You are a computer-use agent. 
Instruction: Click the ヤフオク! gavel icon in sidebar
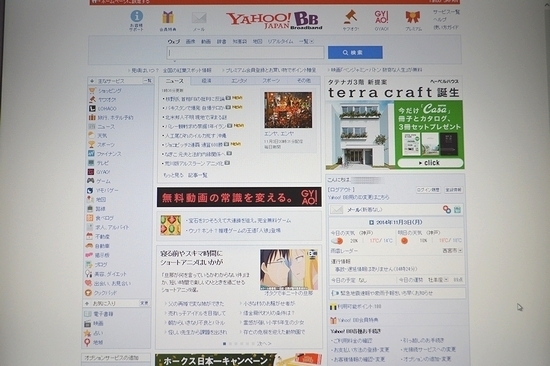(92, 99)
